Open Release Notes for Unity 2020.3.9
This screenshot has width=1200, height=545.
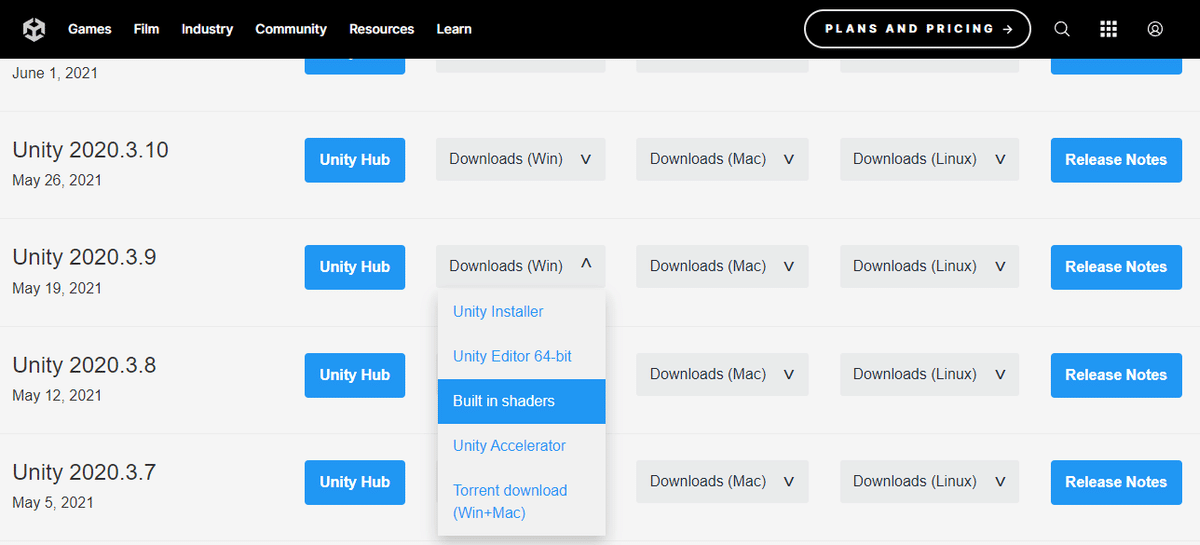coord(1116,267)
